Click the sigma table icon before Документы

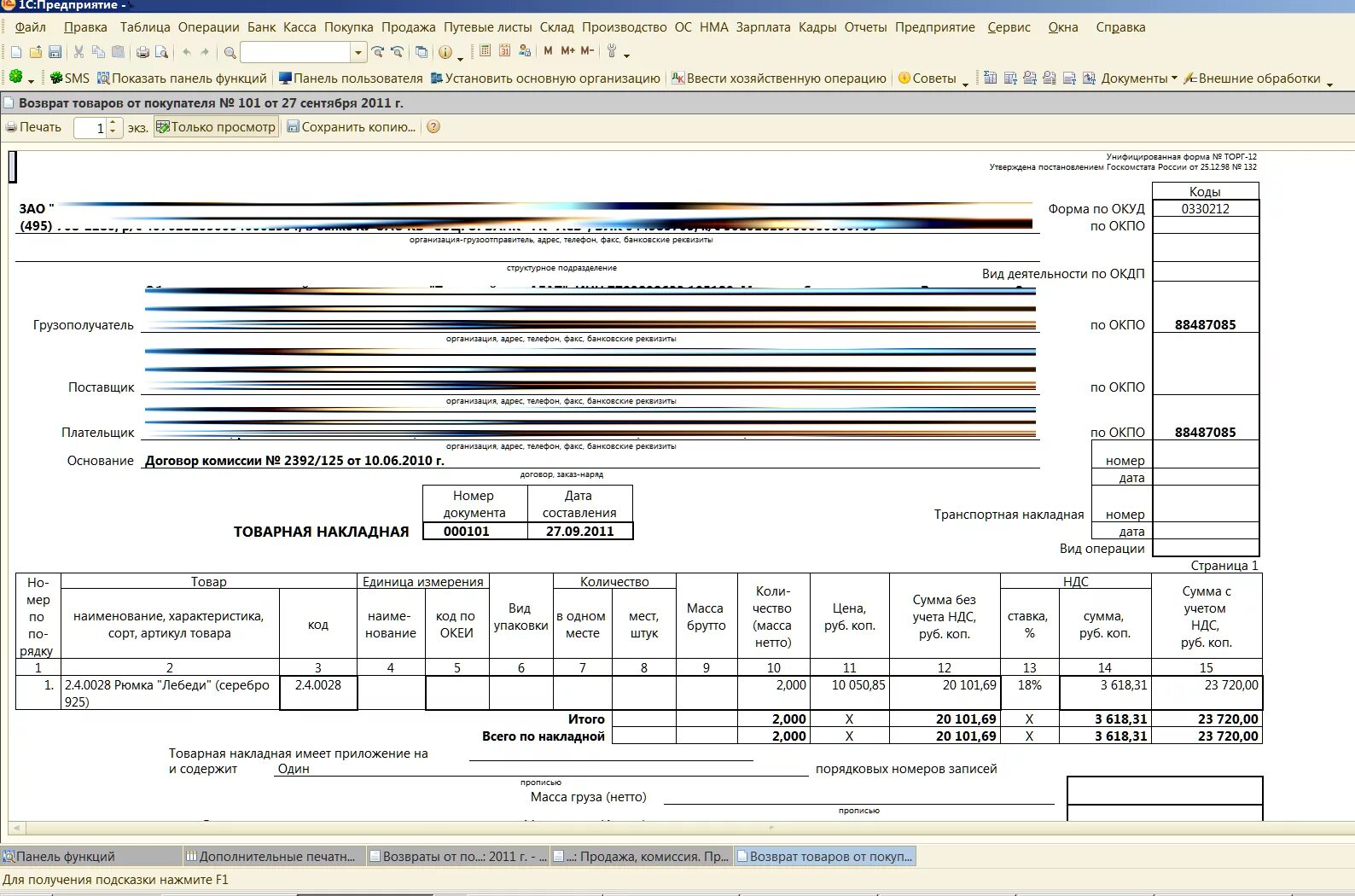990,78
